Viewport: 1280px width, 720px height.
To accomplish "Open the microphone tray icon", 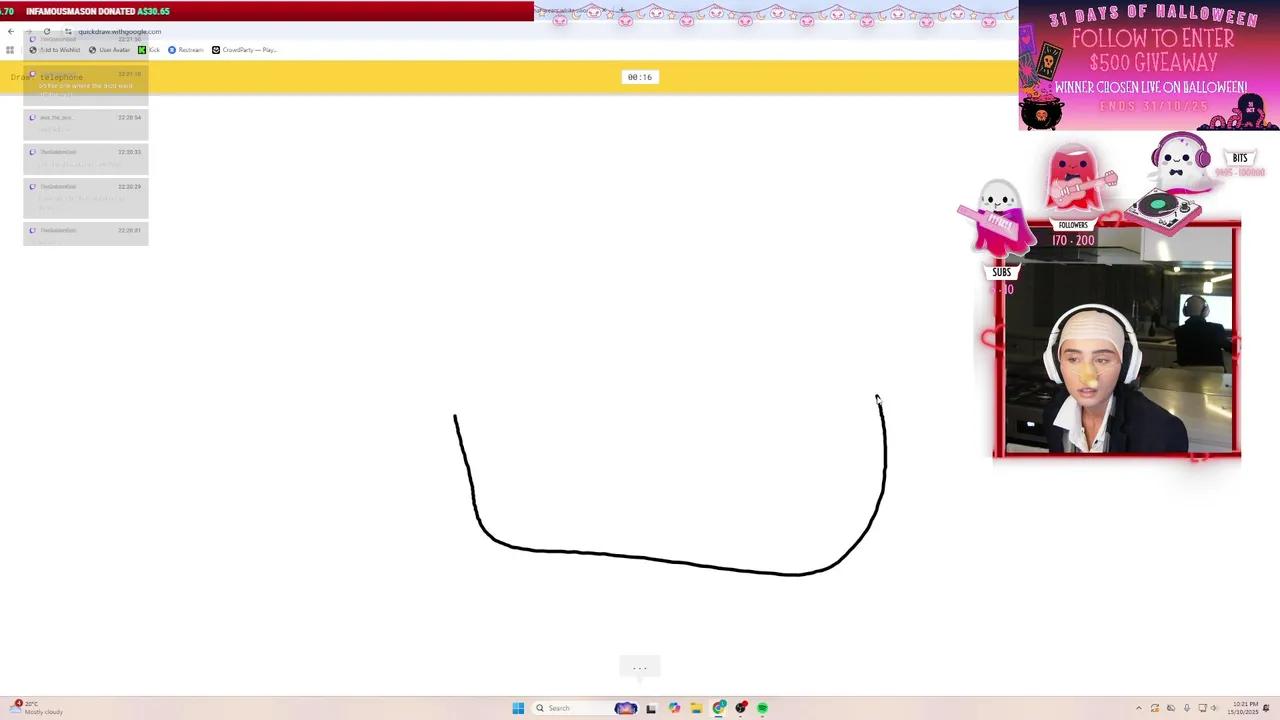I will tap(1187, 708).
